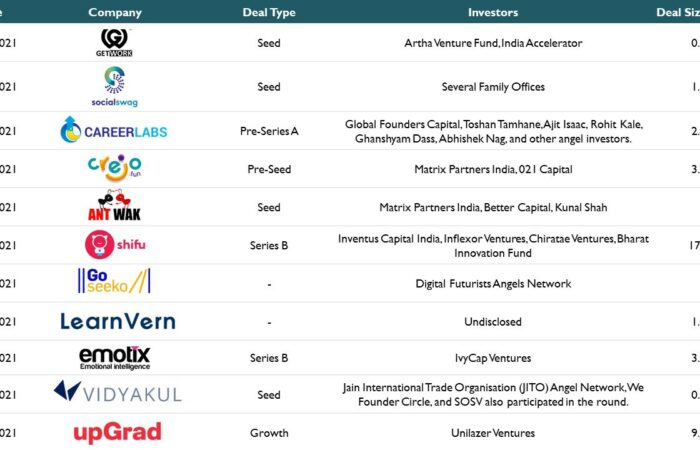Click the Ant Wak logo
700x450 pixels.
(114, 206)
